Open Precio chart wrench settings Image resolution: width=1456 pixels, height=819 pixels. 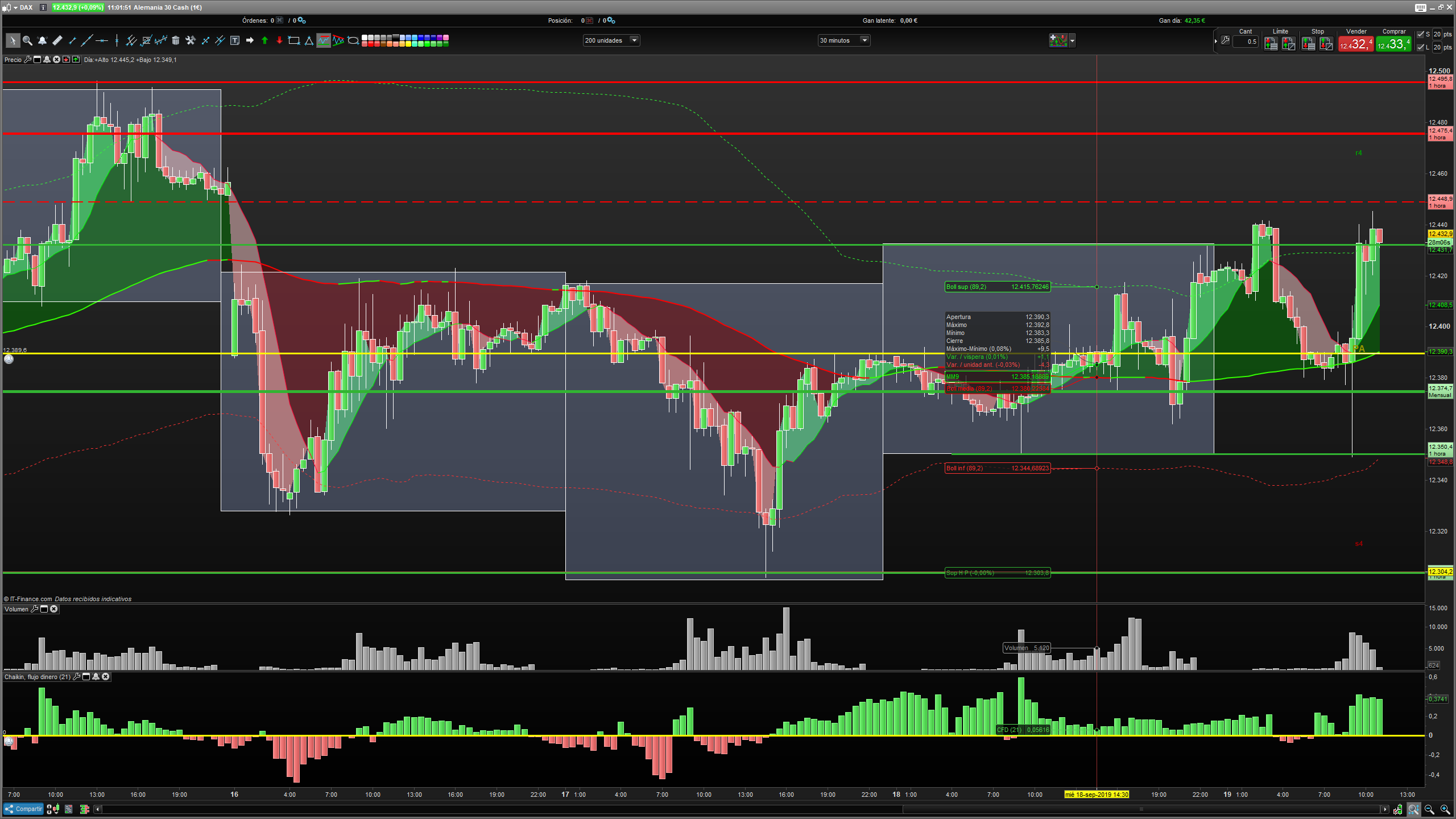coord(27,60)
